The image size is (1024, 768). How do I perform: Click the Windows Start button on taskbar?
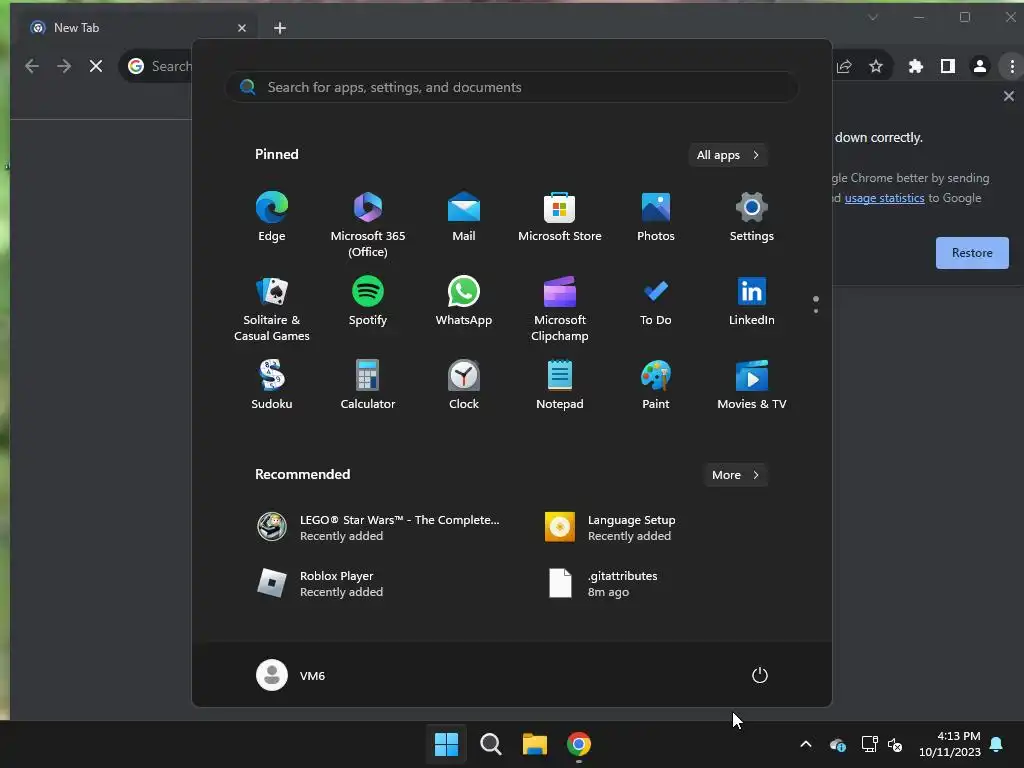pos(447,744)
